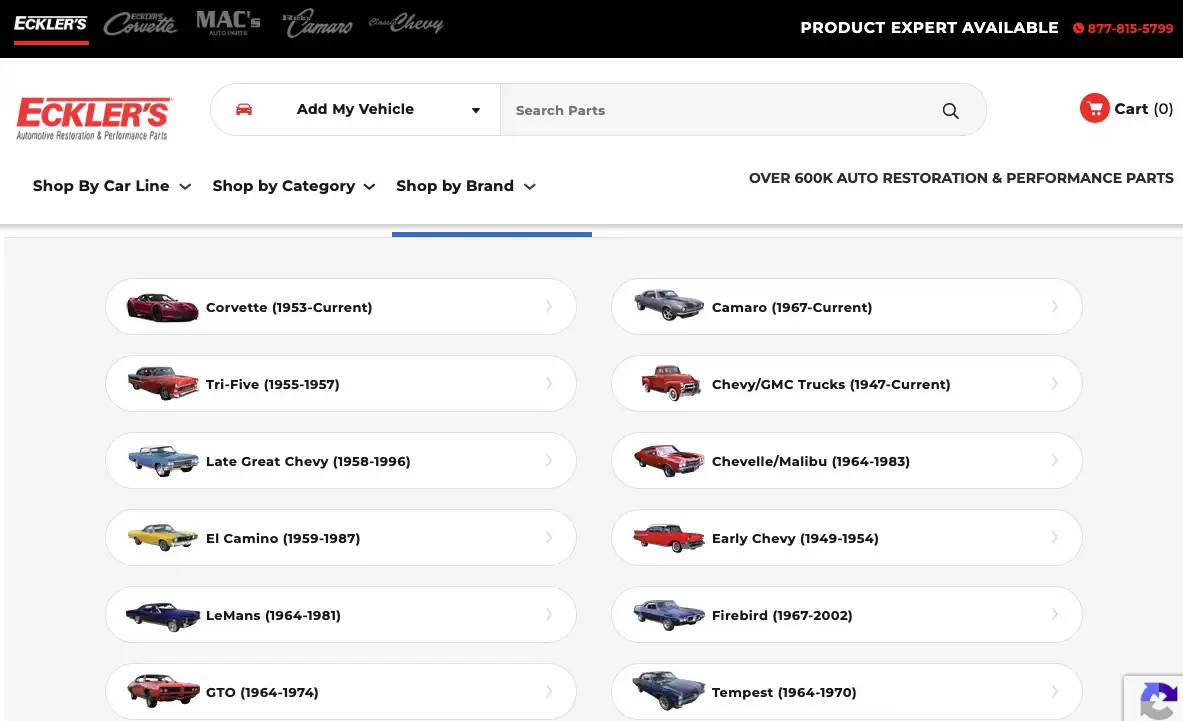Click the blue Late Great Chevy thumbnail

coord(162,460)
